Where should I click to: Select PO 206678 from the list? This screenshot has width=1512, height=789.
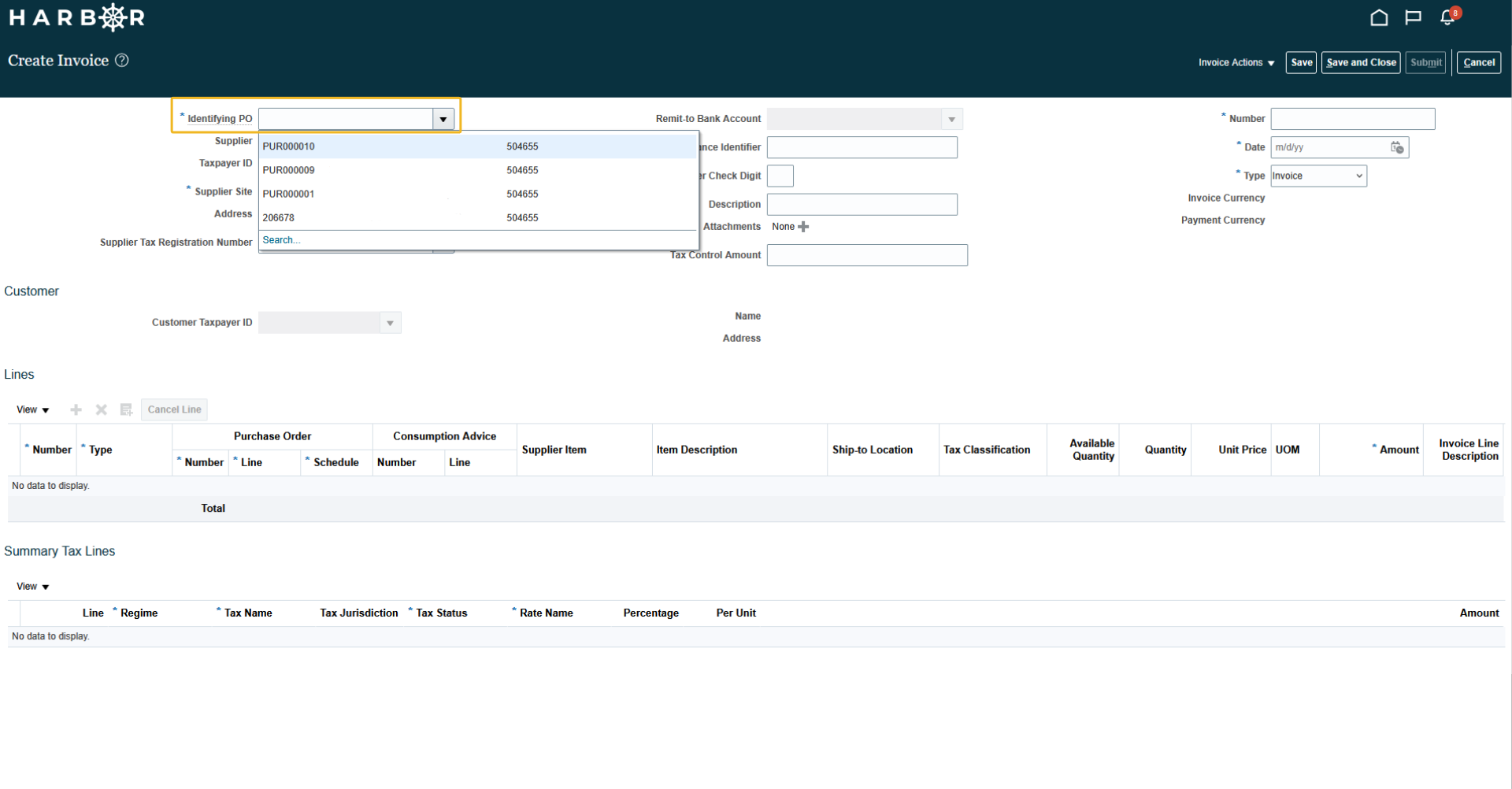pyautogui.click(x=478, y=217)
